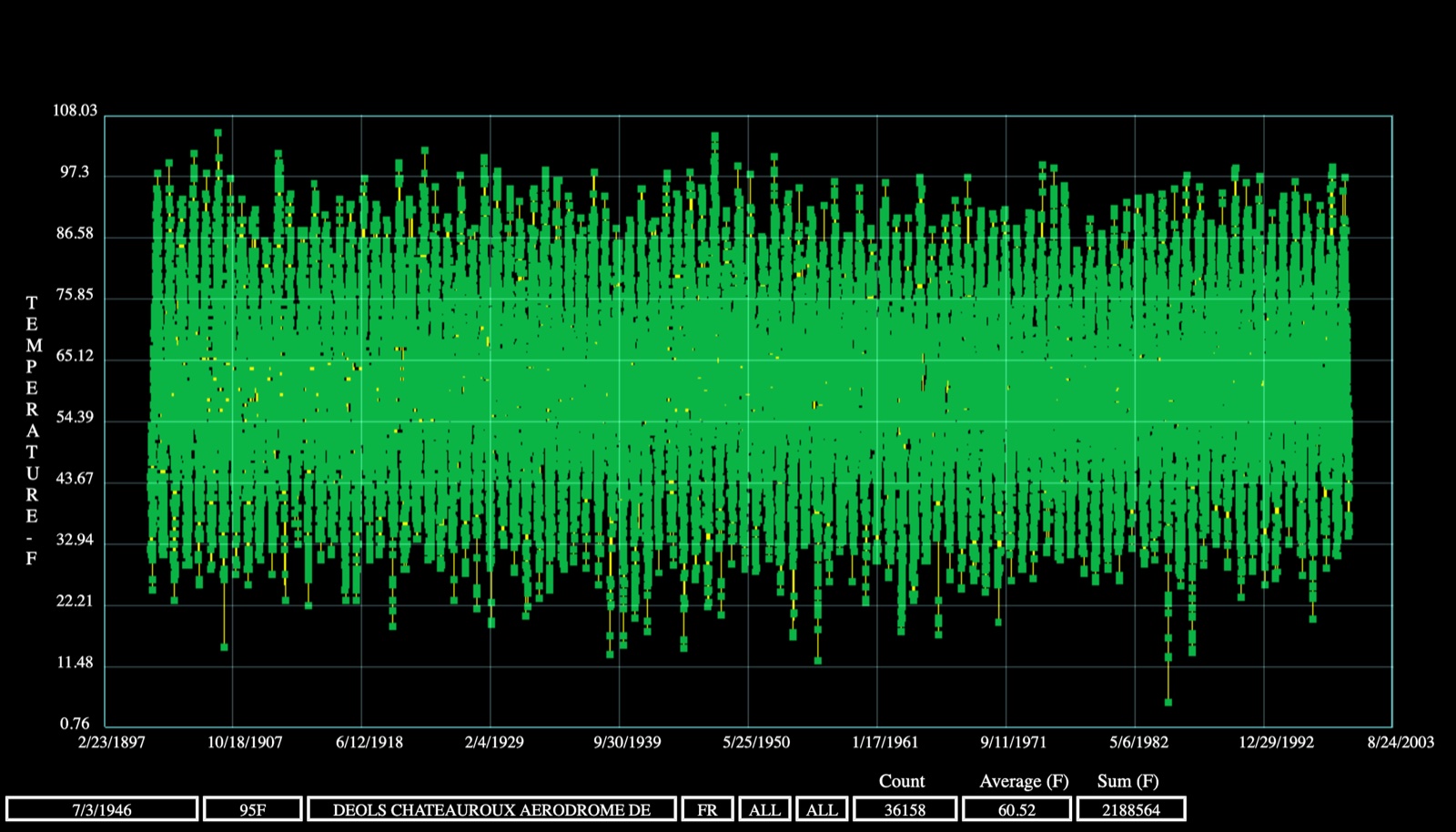Click the x-axis date 6/12/1918
Screen dimensions: 1456x832
point(369,742)
